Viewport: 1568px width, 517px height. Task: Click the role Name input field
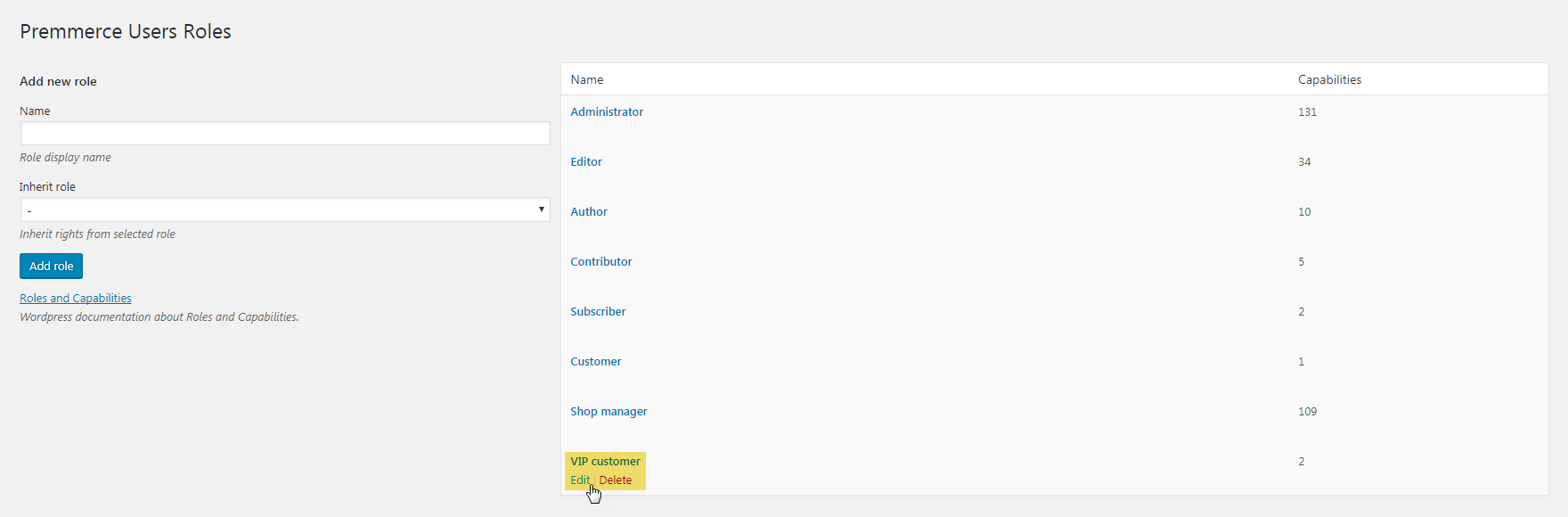tap(285, 134)
